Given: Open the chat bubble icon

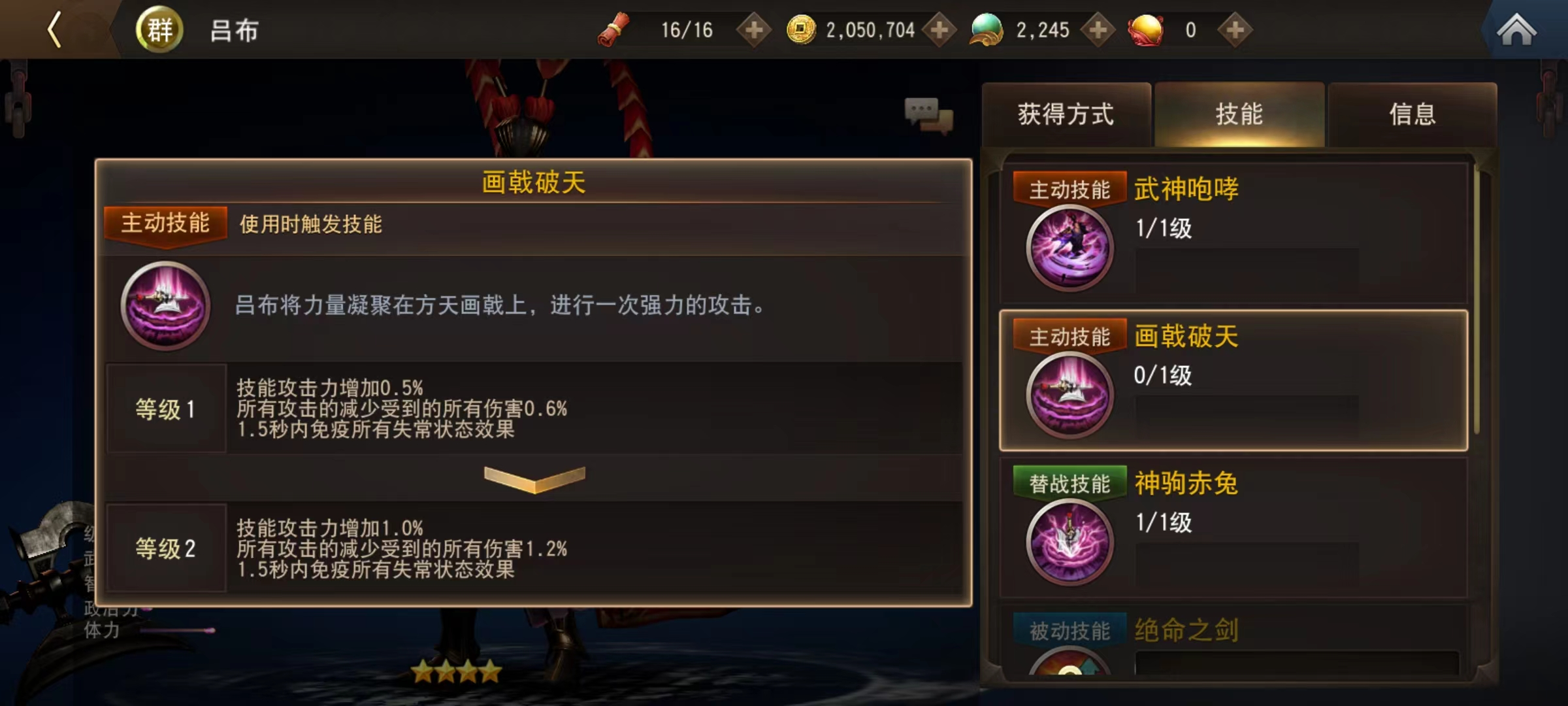Looking at the screenshot, I should [x=928, y=116].
